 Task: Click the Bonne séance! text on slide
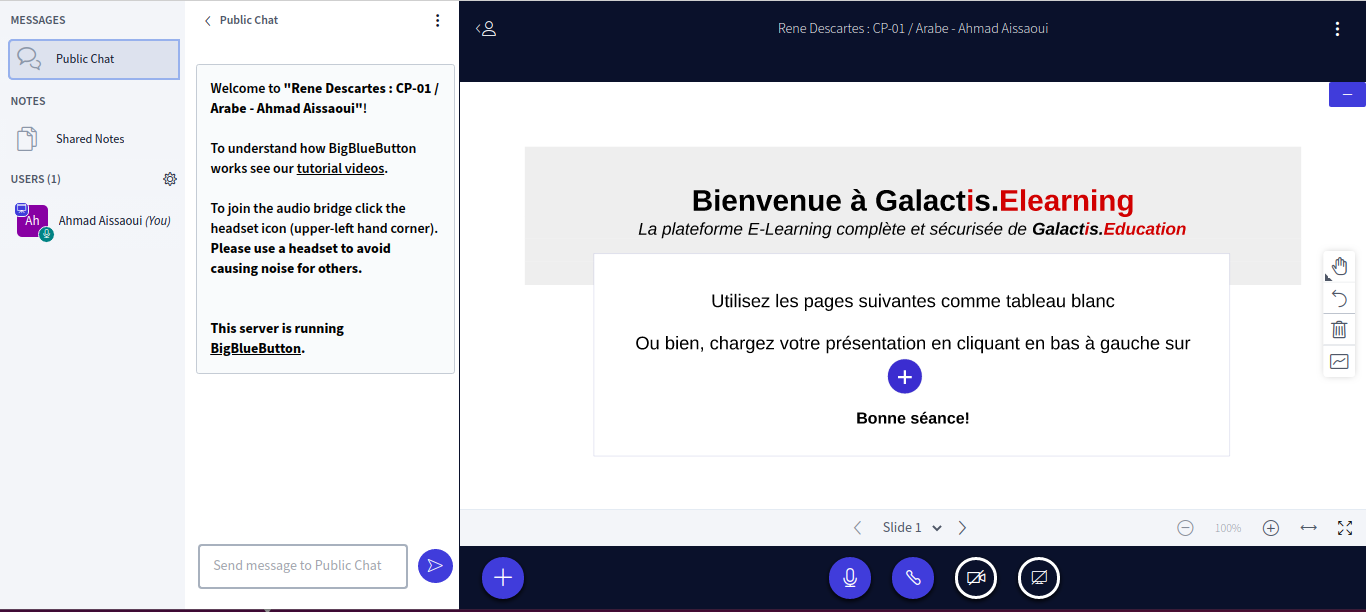point(913,418)
